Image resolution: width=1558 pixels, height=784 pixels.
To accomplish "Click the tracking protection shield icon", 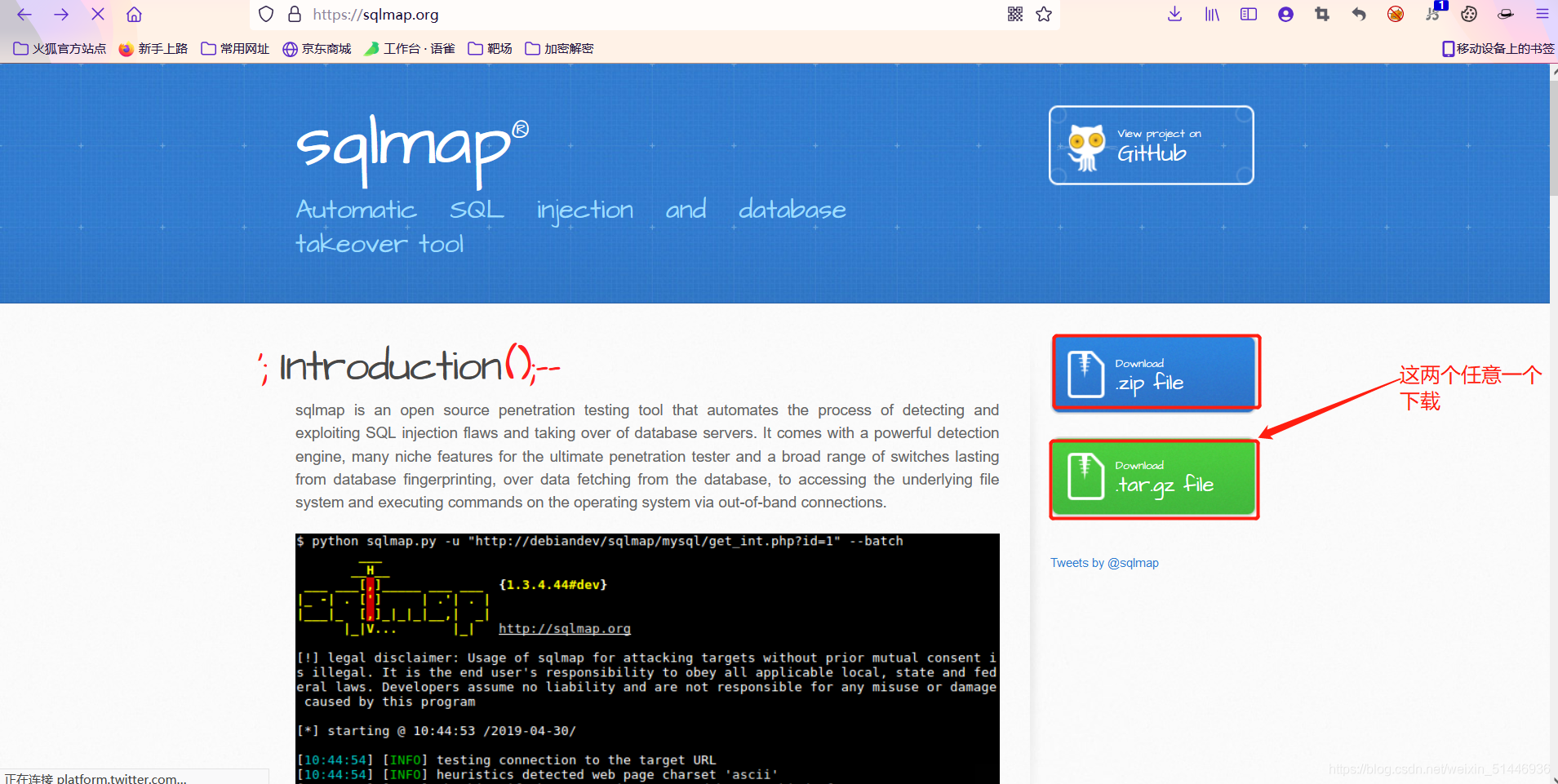I will 266,14.
